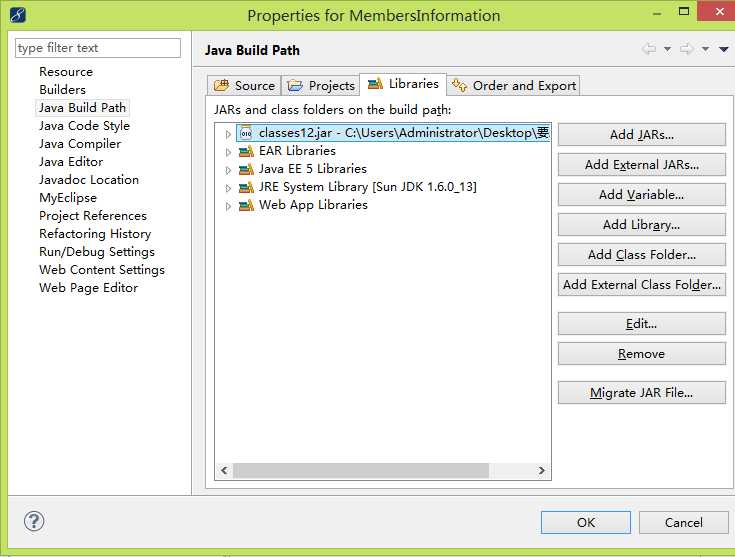
Task: Minimize the Properties window
Action: click(x=657, y=14)
